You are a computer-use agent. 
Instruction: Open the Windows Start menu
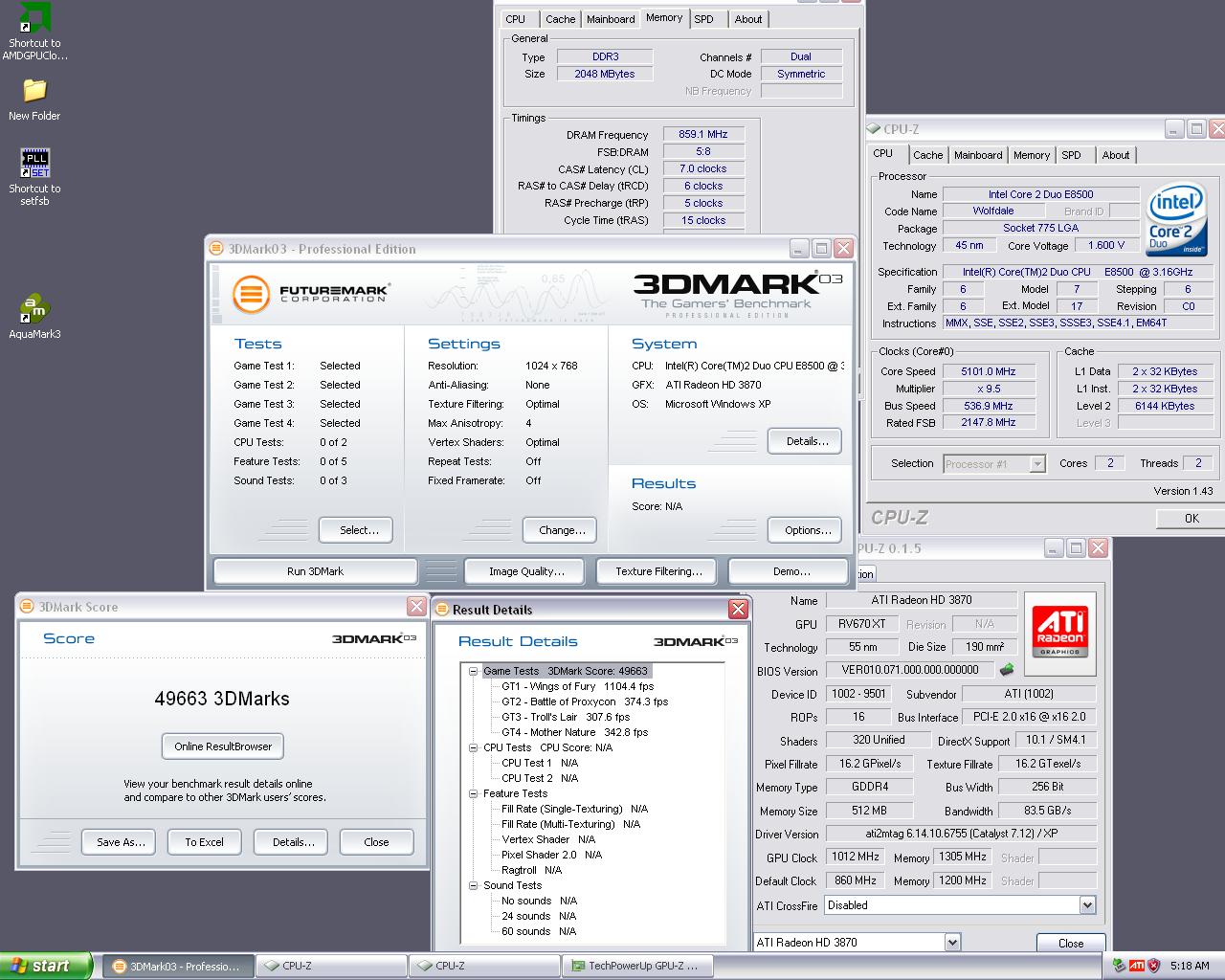tap(46, 966)
